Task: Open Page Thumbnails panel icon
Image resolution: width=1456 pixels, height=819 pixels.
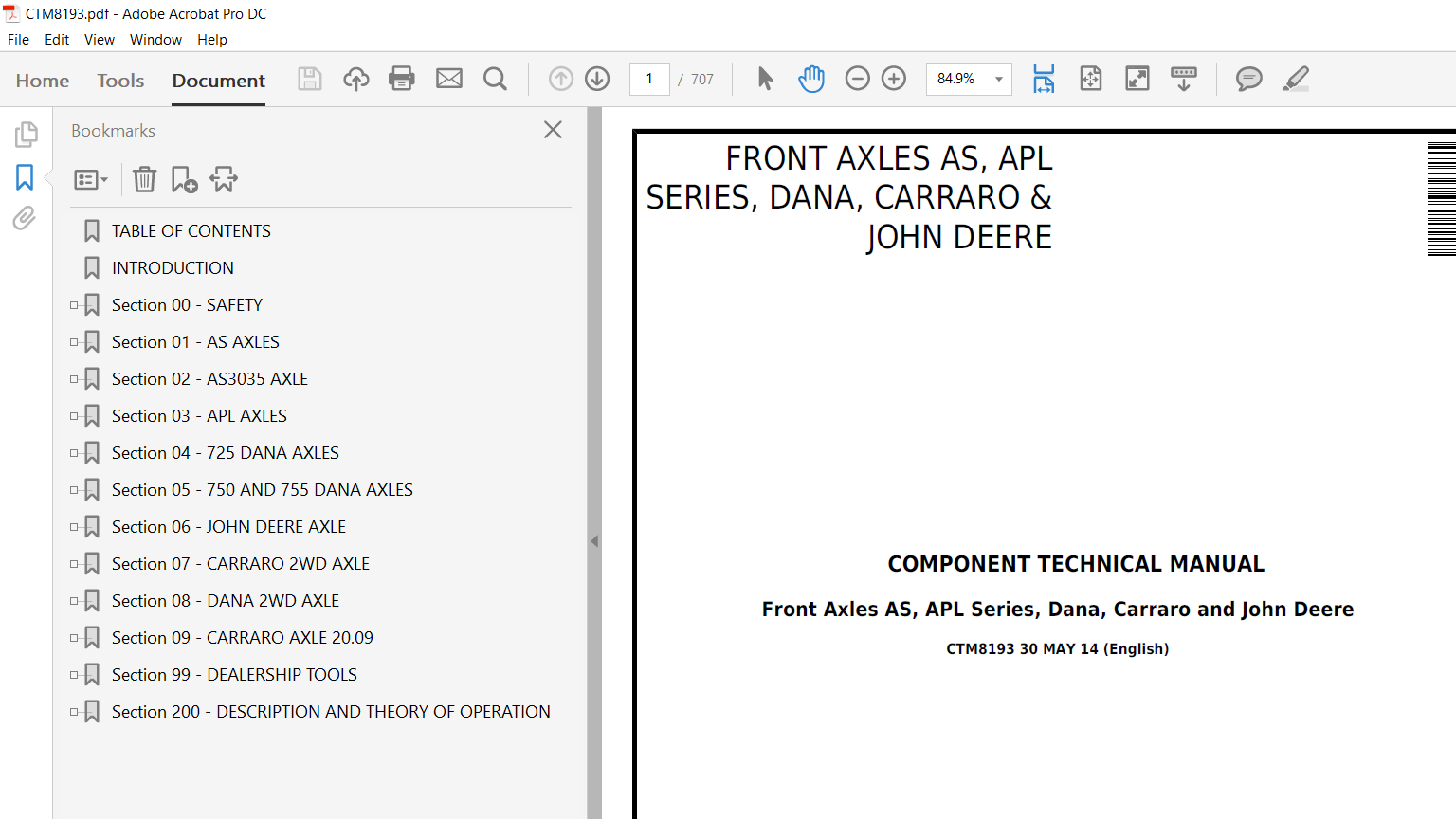Action: (26, 135)
